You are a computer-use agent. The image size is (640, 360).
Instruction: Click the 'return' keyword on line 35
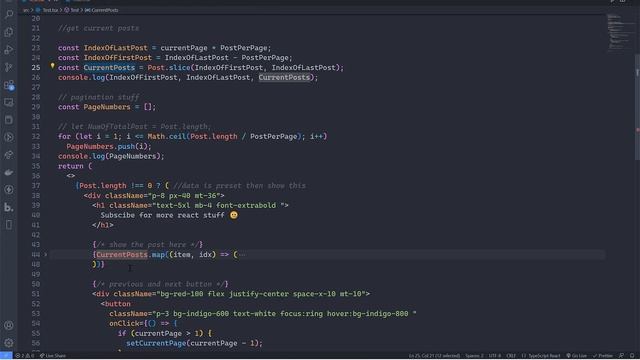(71, 166)
